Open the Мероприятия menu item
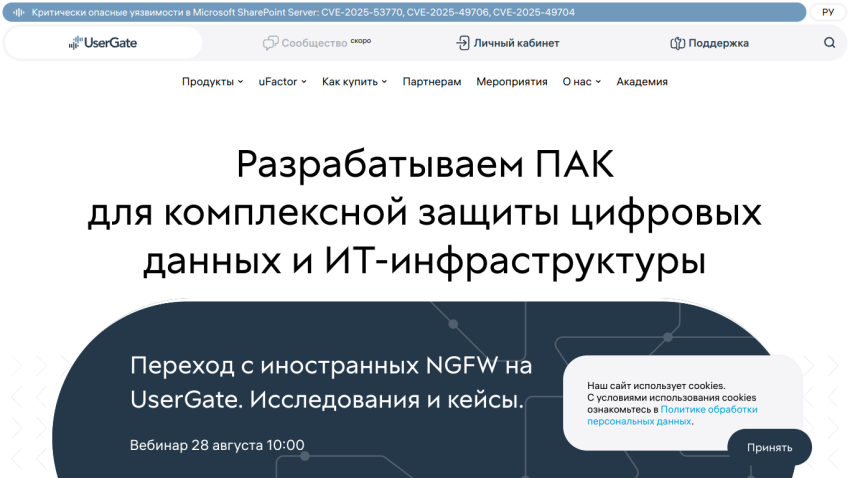 click(512, 81)
